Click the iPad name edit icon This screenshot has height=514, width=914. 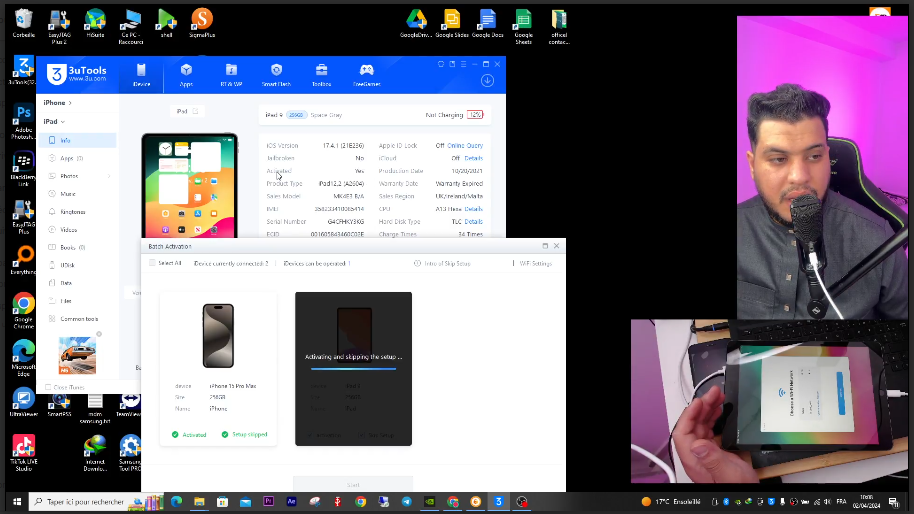tap(195, 111)
